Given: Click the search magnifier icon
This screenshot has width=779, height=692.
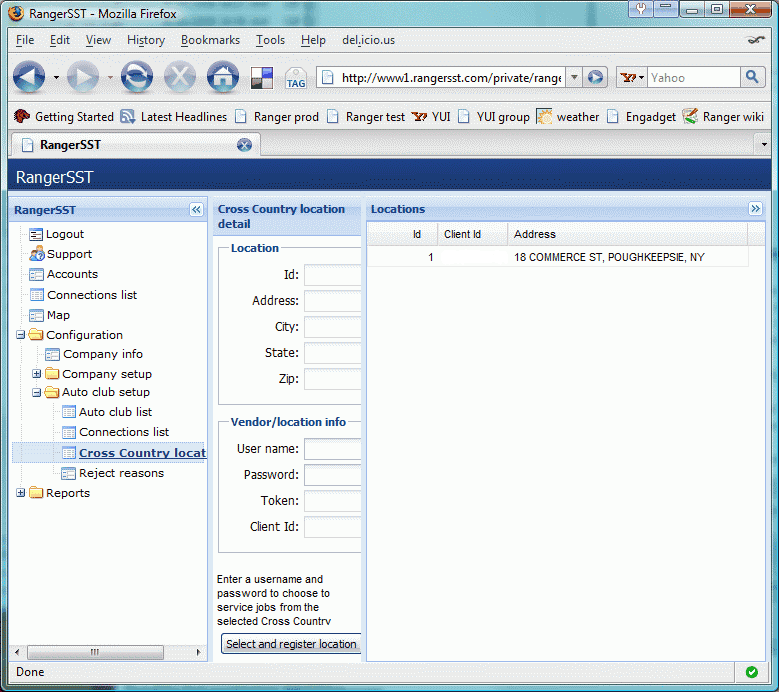Looking at the screenshot, I should pyautogui.click(x=752, y=77).
